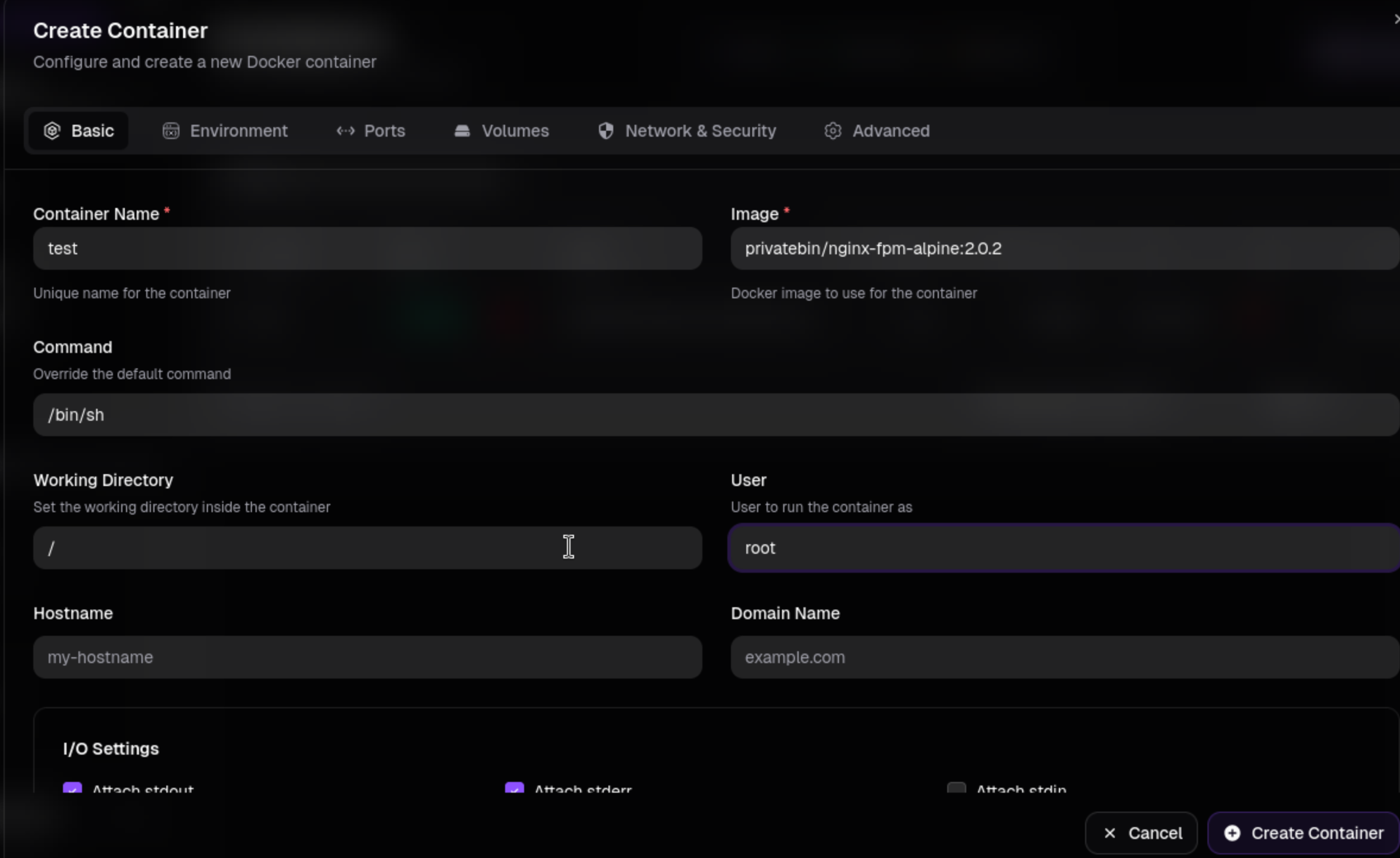Screen dimensions: 1400x858
Task: Click into the Command field showing /bin/sh
Action: coord(713,415)
